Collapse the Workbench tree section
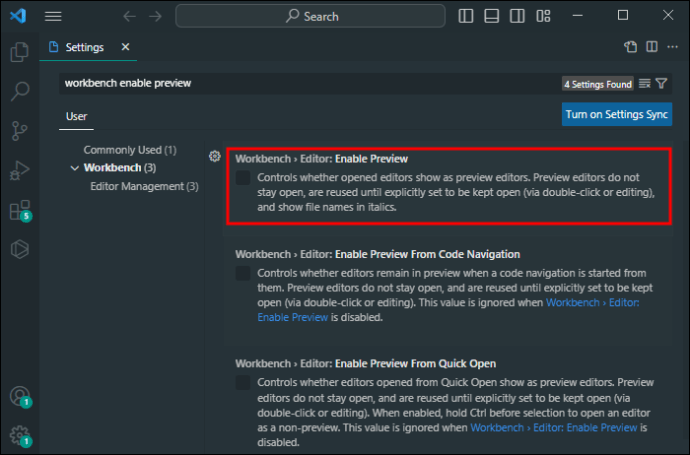This screenshot has height=455, width=690. (x=75, y=168)
